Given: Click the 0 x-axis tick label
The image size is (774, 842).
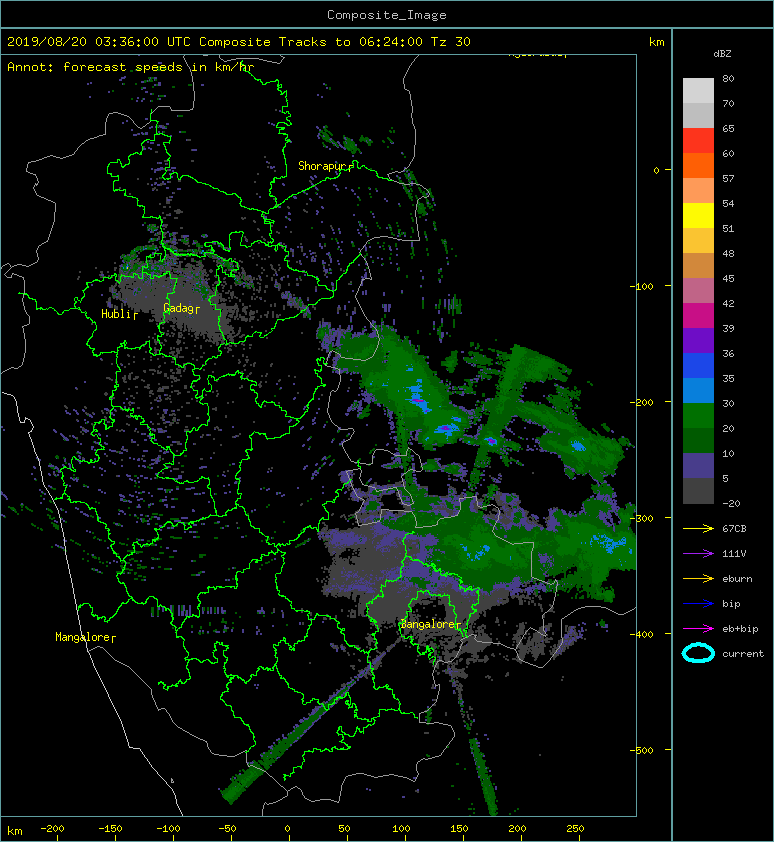Looking at the screenshot, I should [x=287, y=829].
